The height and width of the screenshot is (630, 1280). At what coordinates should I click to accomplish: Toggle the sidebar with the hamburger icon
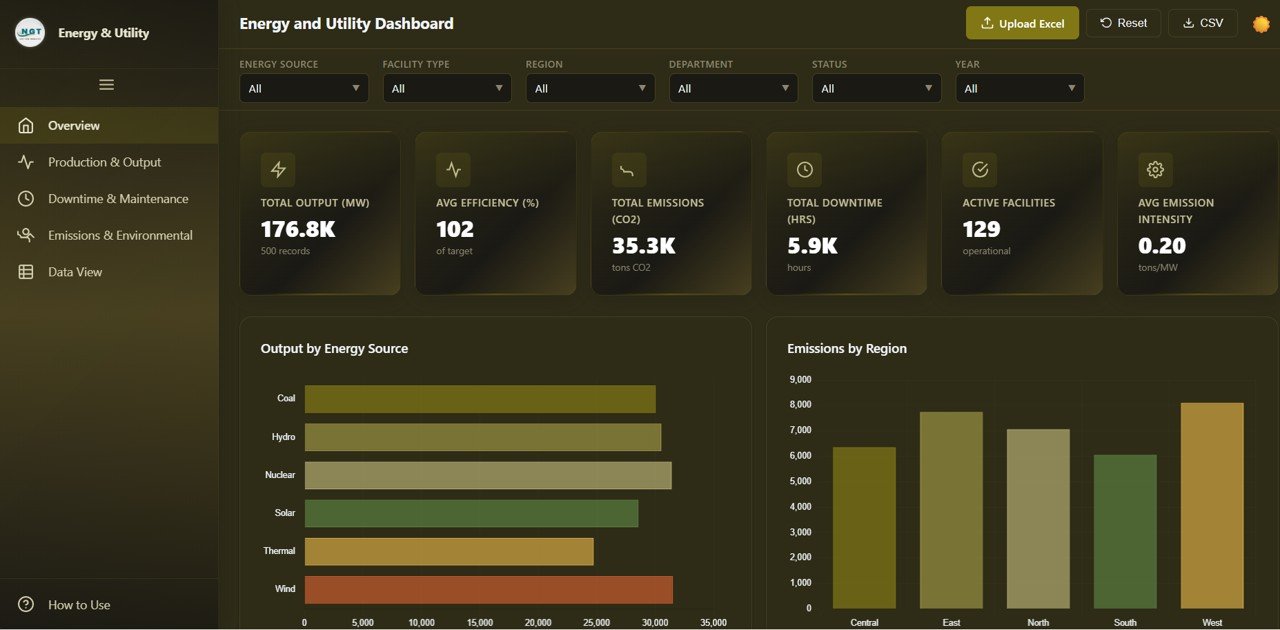point(106,84)
